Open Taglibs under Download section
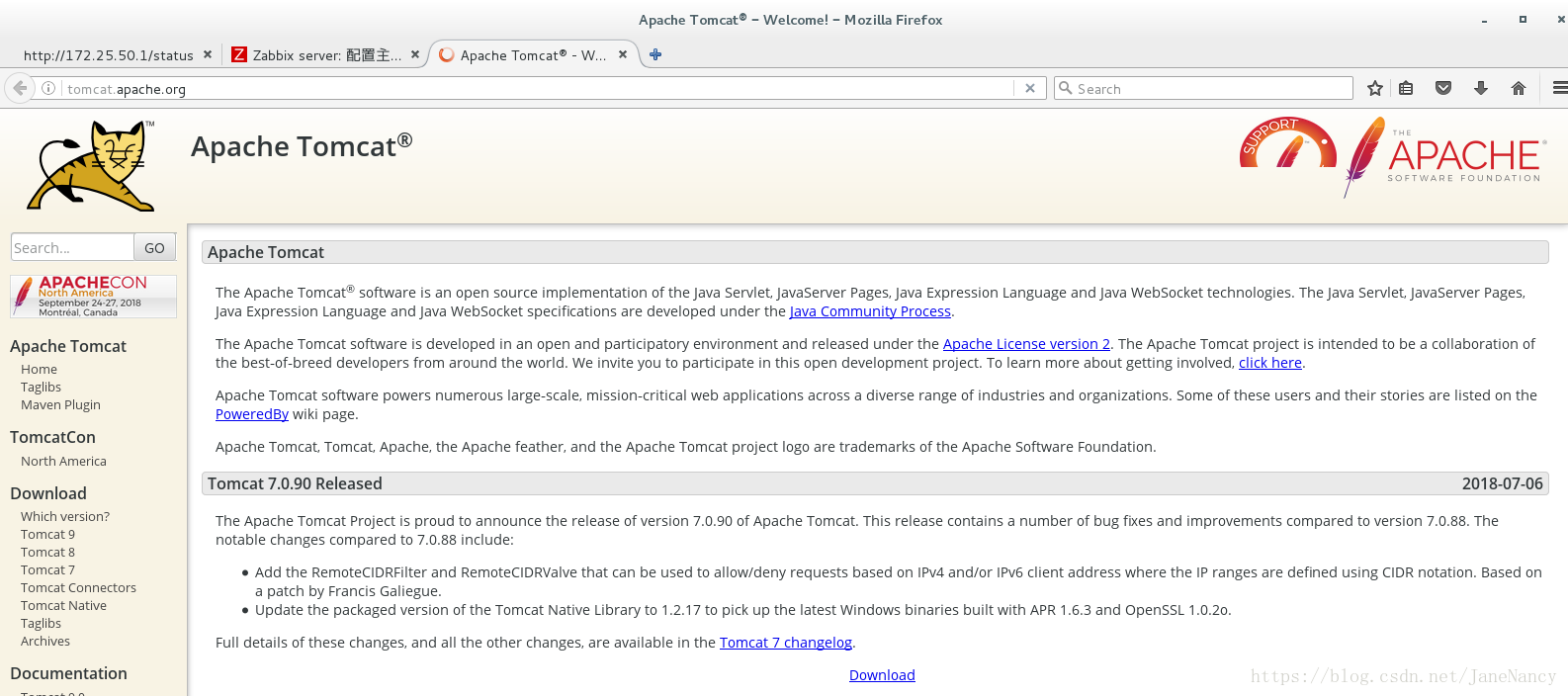This screenshot has height=696, width=1568. point(41,623)
